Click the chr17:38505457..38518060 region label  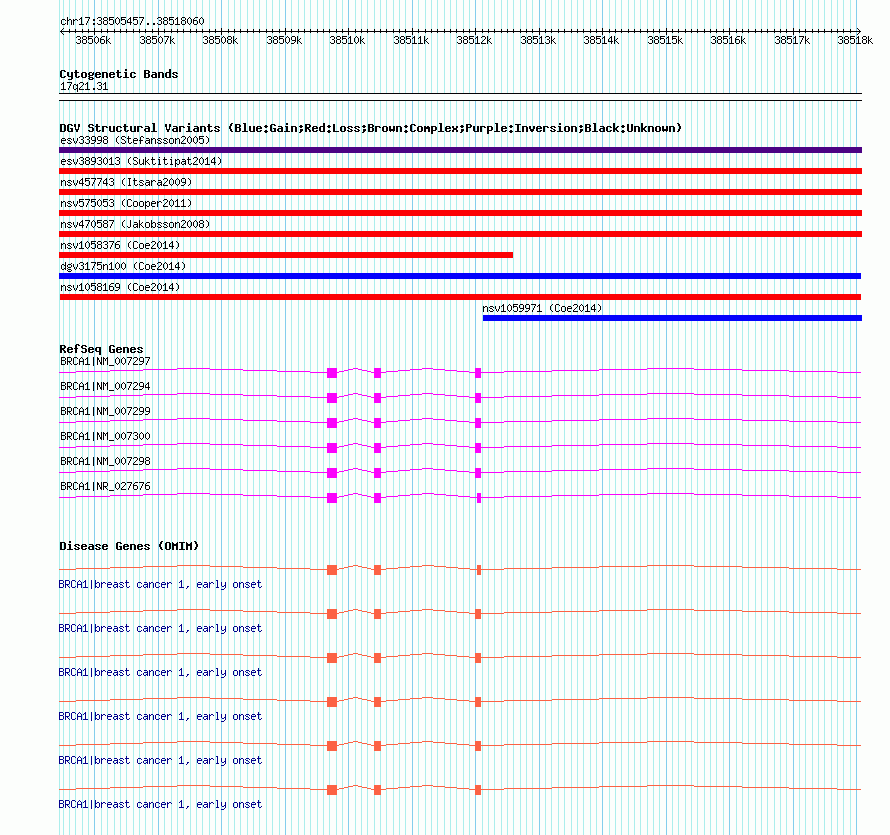(132, 21)
